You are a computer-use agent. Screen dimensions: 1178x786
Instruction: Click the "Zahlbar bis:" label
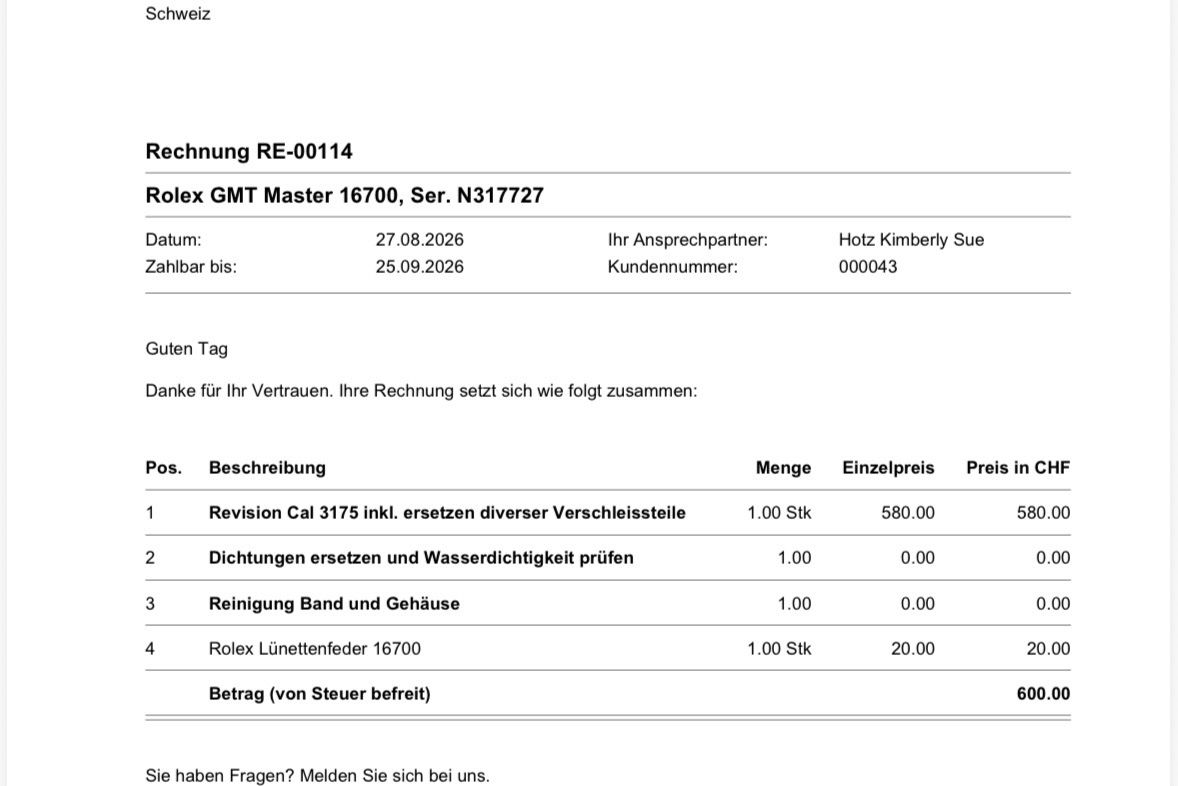tap(191, 267)
